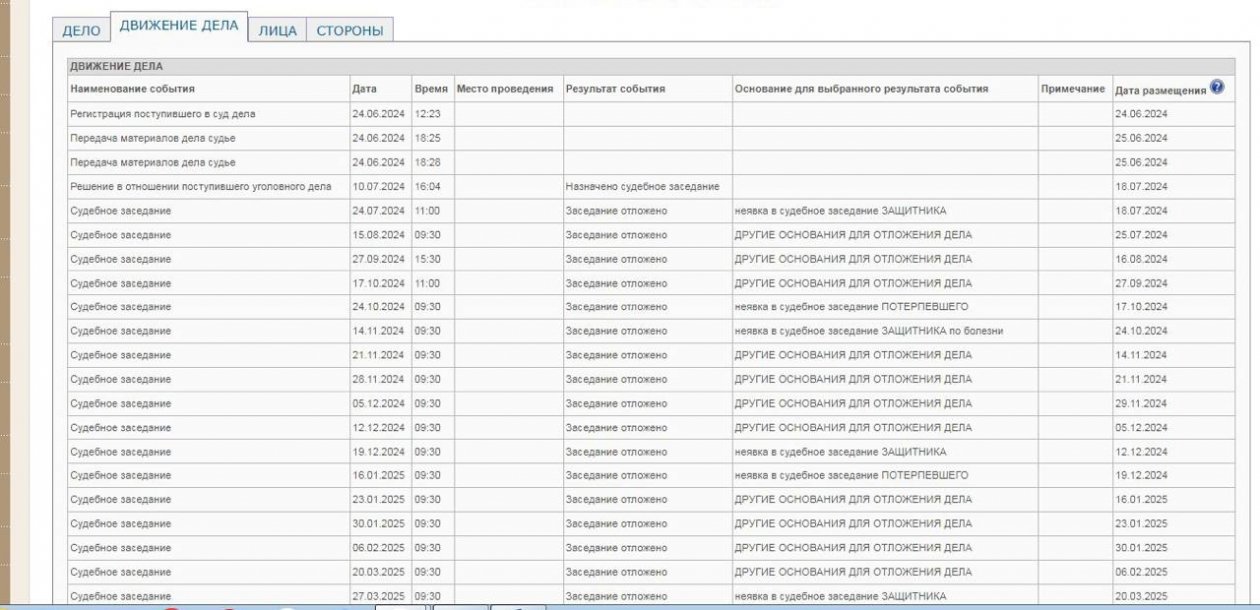Viewport: 1260px width, 610px height.
Task: Click the 24.07.2024 hearing date cell
Action: [378, 211]
